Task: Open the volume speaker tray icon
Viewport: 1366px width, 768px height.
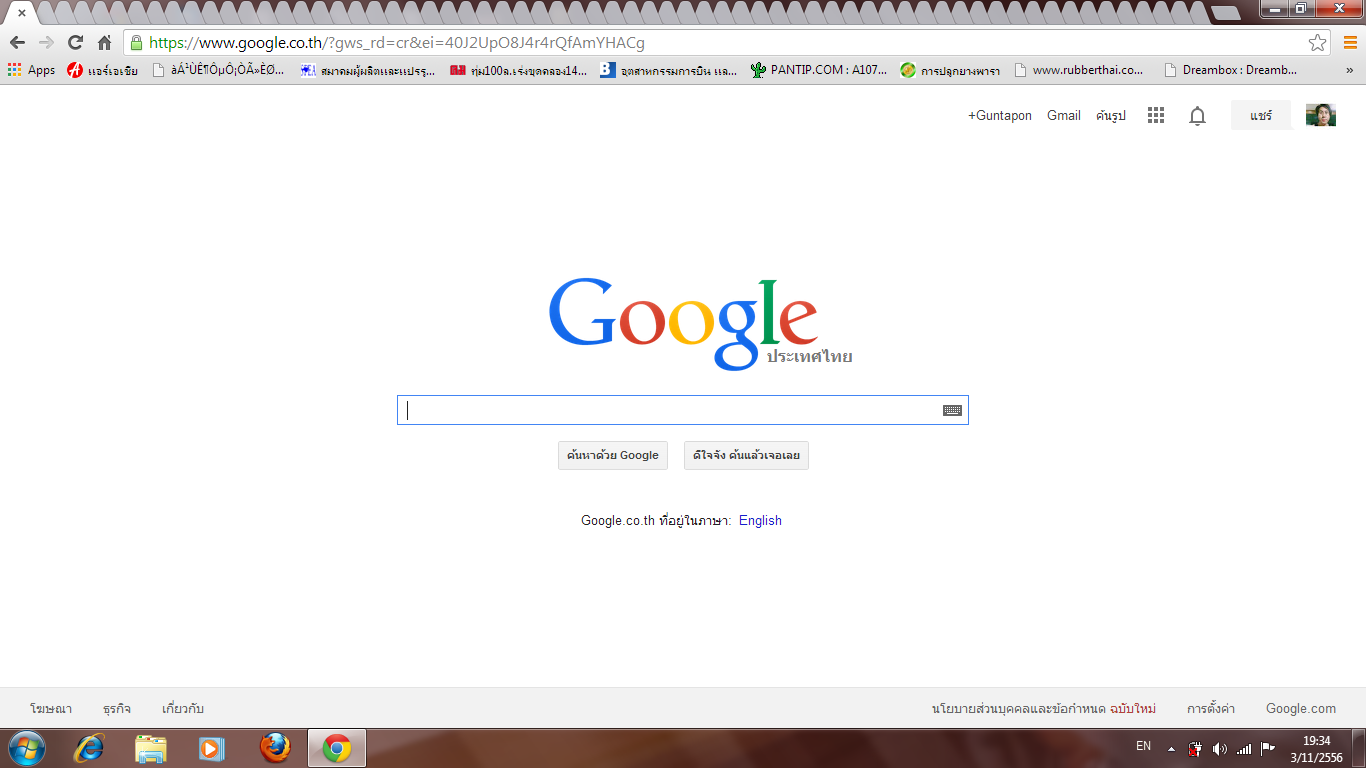Action: coord(1219,748)
